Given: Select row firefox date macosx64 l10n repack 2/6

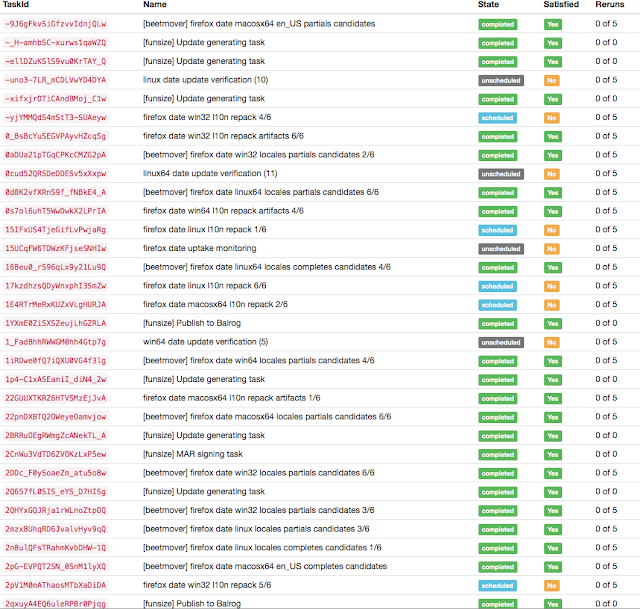Looking at the screenshot, I should 320,304.
